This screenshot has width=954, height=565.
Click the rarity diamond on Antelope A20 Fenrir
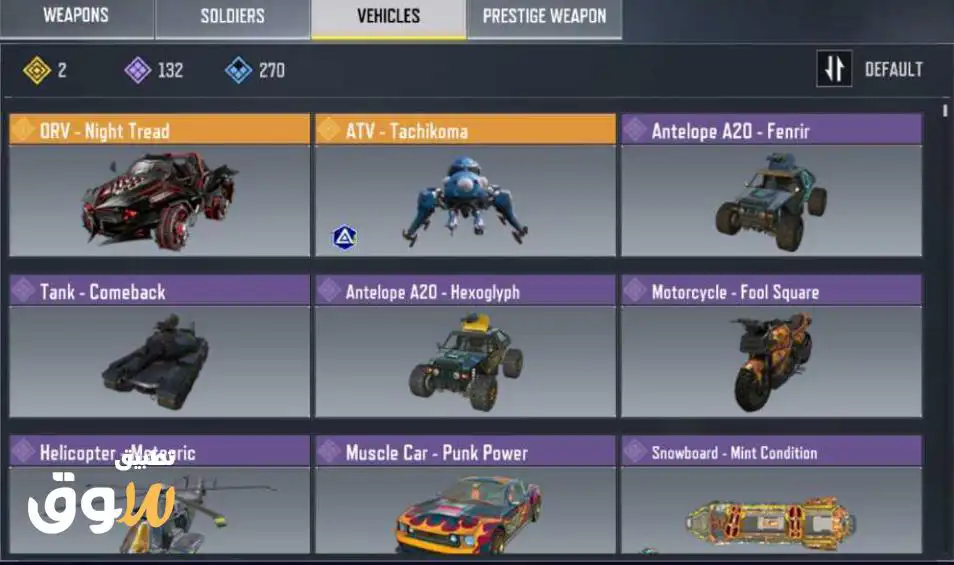[x=635, y=130]
